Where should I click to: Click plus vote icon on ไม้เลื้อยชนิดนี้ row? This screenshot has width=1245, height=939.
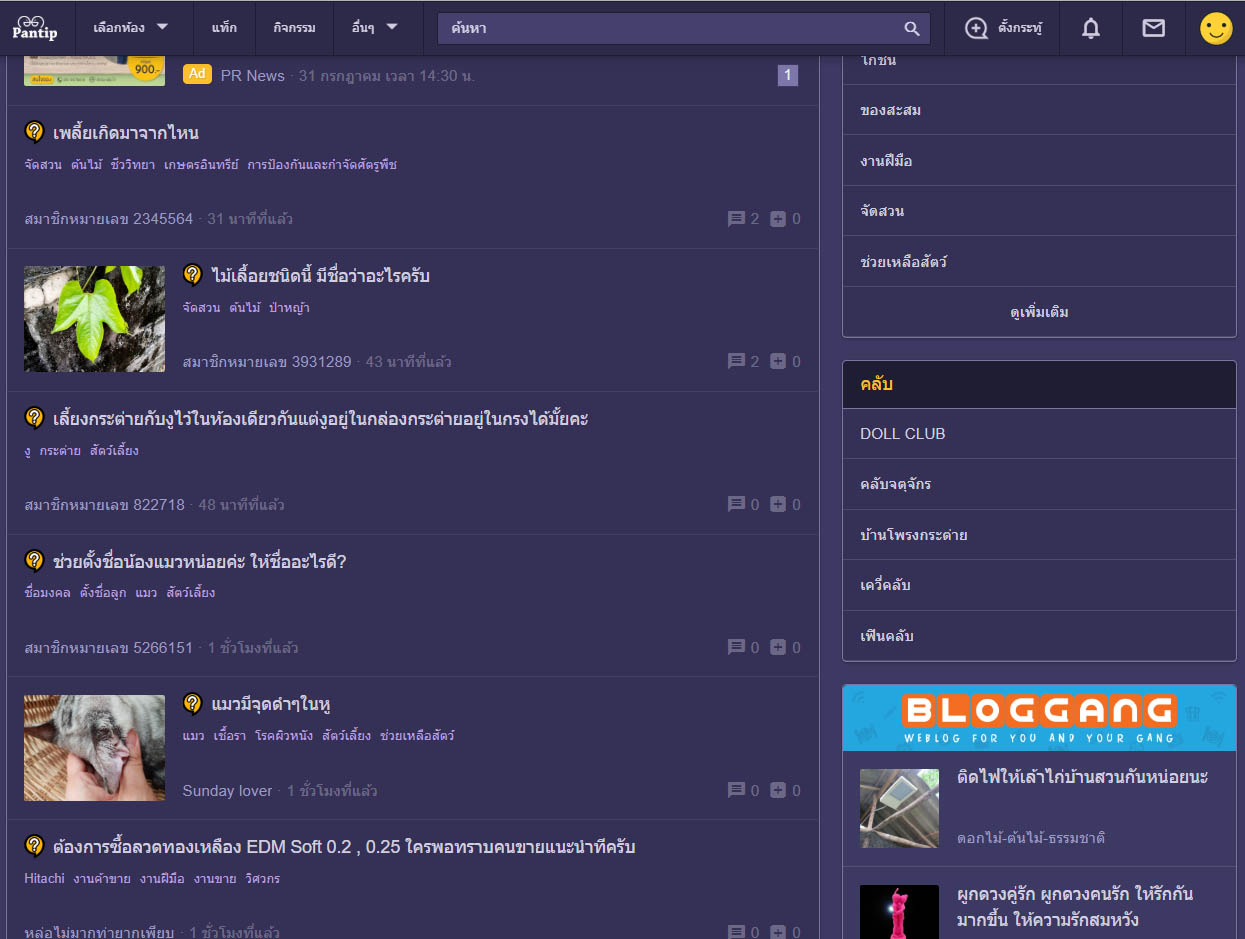[x=778, y=362]
